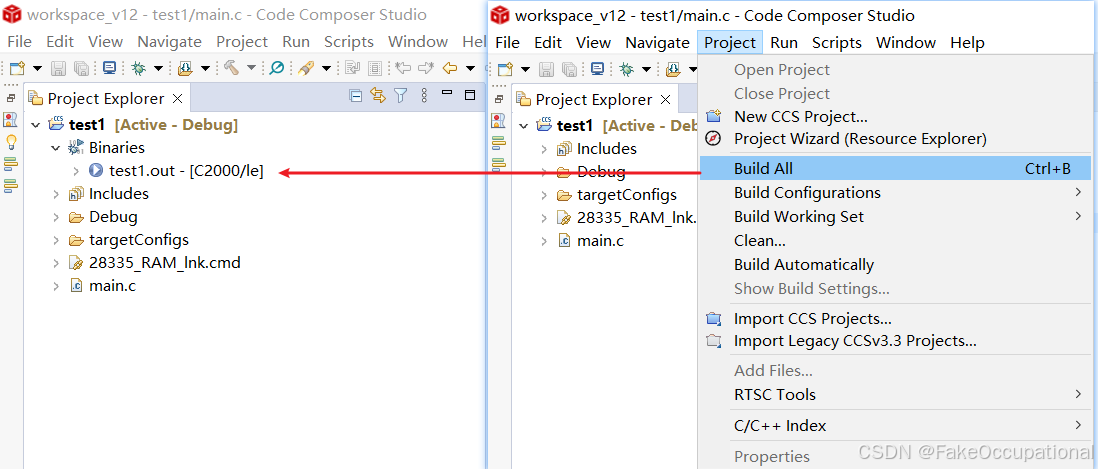The image size is (1098, 469).
Task: Click Debug bug icon in window with open Project menu
Action: coord(627,69)
